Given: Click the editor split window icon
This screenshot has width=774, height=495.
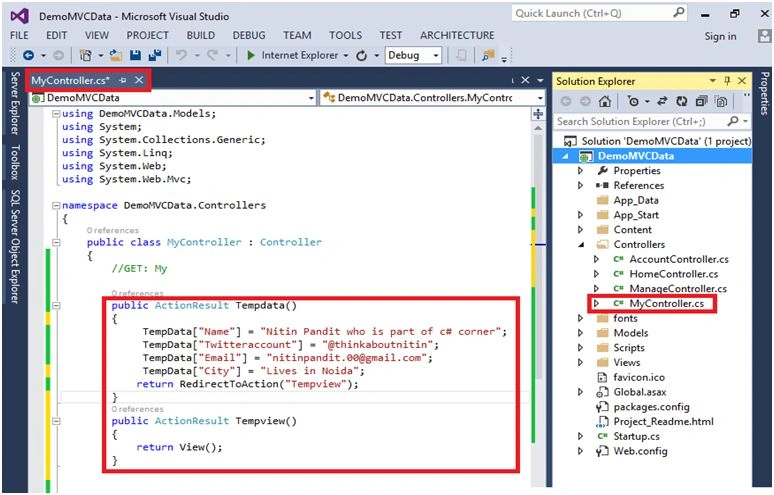Looking at the screenshot, I should (x=538, y=114).
